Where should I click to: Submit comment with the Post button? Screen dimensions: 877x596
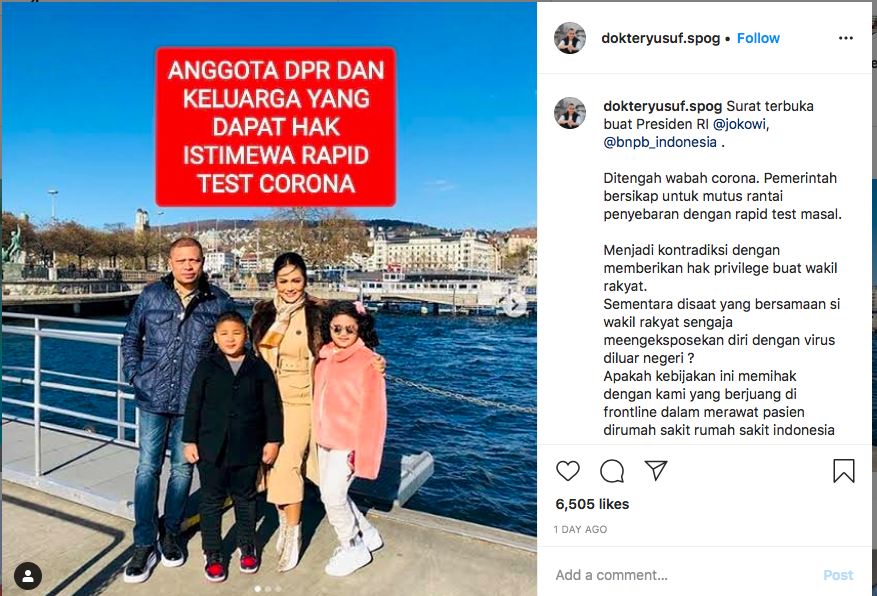point(838,575)
